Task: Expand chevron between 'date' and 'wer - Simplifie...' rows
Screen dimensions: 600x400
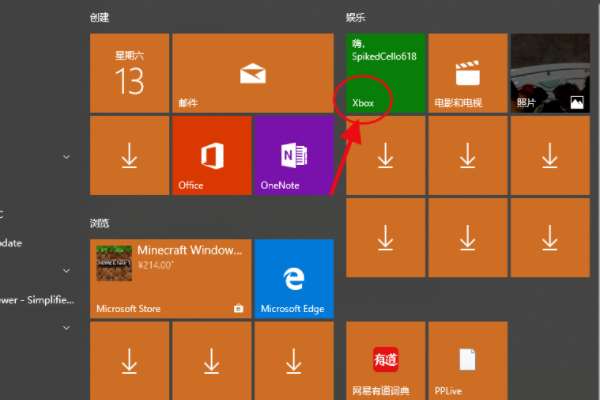Action: pyautogui.click(x=66, y=271)
